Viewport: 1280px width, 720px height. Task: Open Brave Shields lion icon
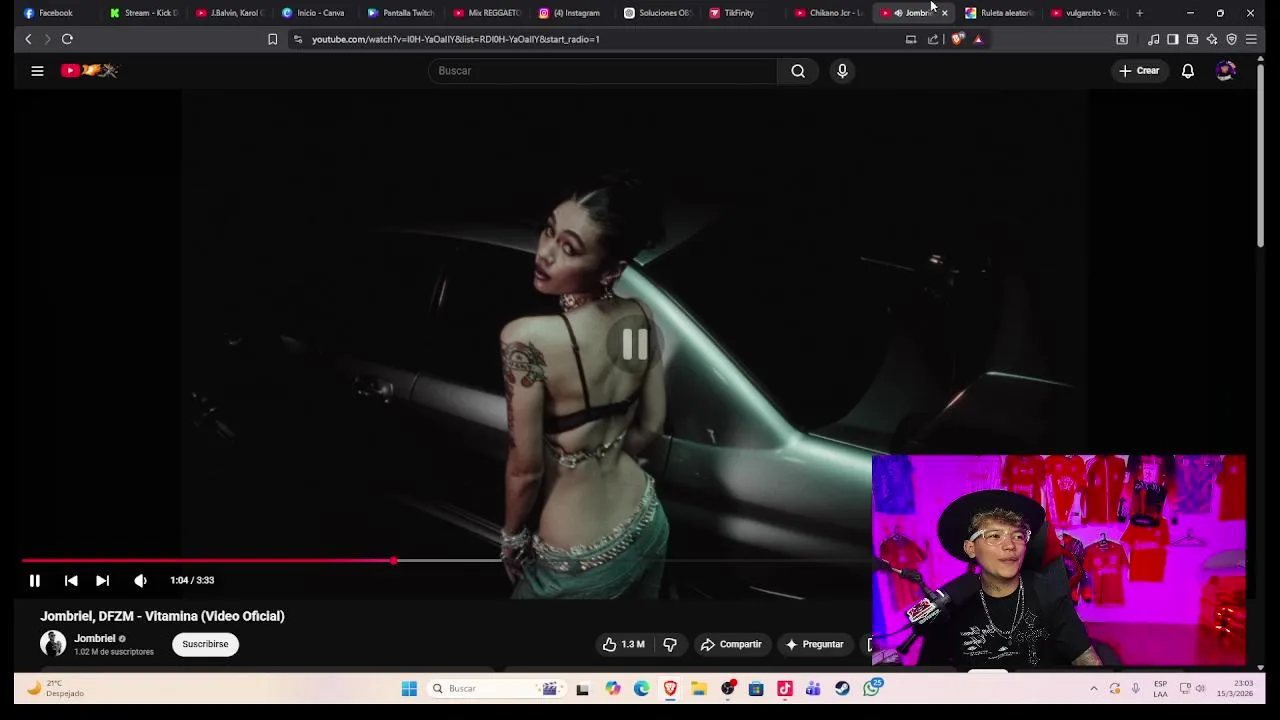(958, 39)
